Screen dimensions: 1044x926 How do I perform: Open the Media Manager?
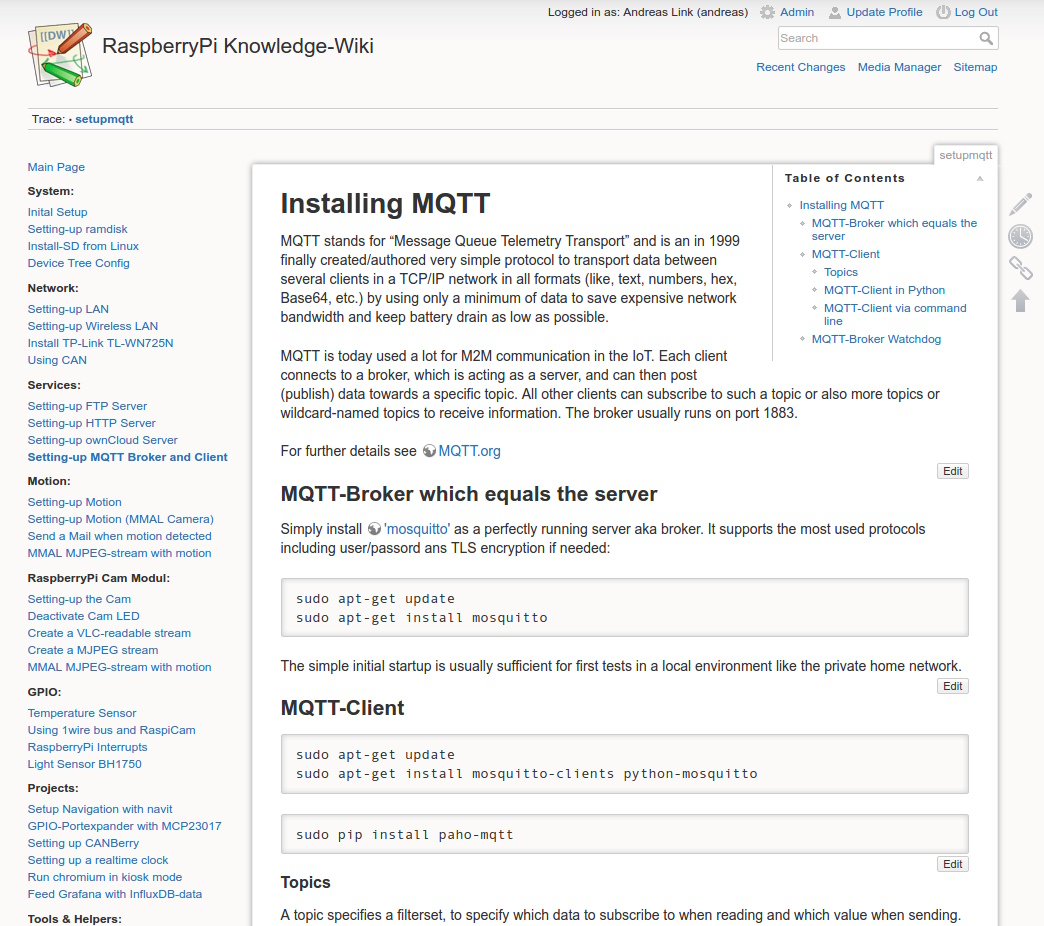click(x=900, y=67)
